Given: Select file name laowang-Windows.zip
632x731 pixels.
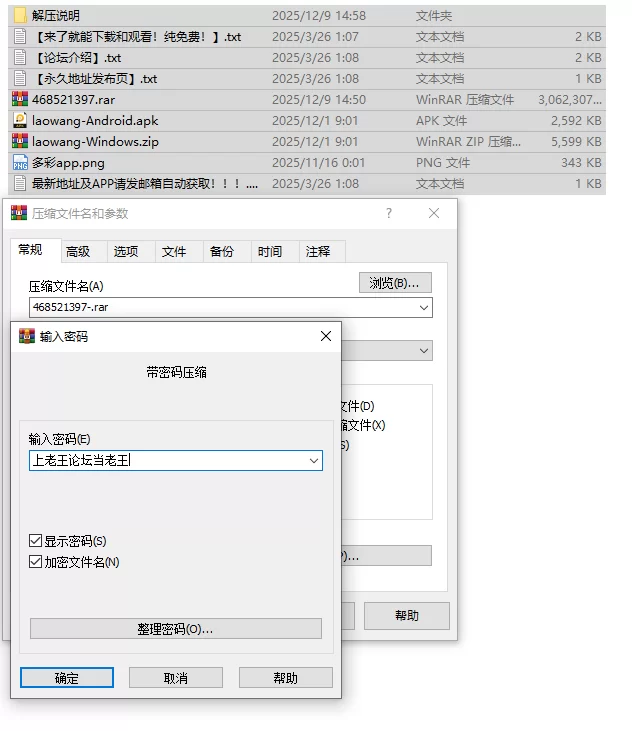Looking at the screenshot, I should 95,142.
